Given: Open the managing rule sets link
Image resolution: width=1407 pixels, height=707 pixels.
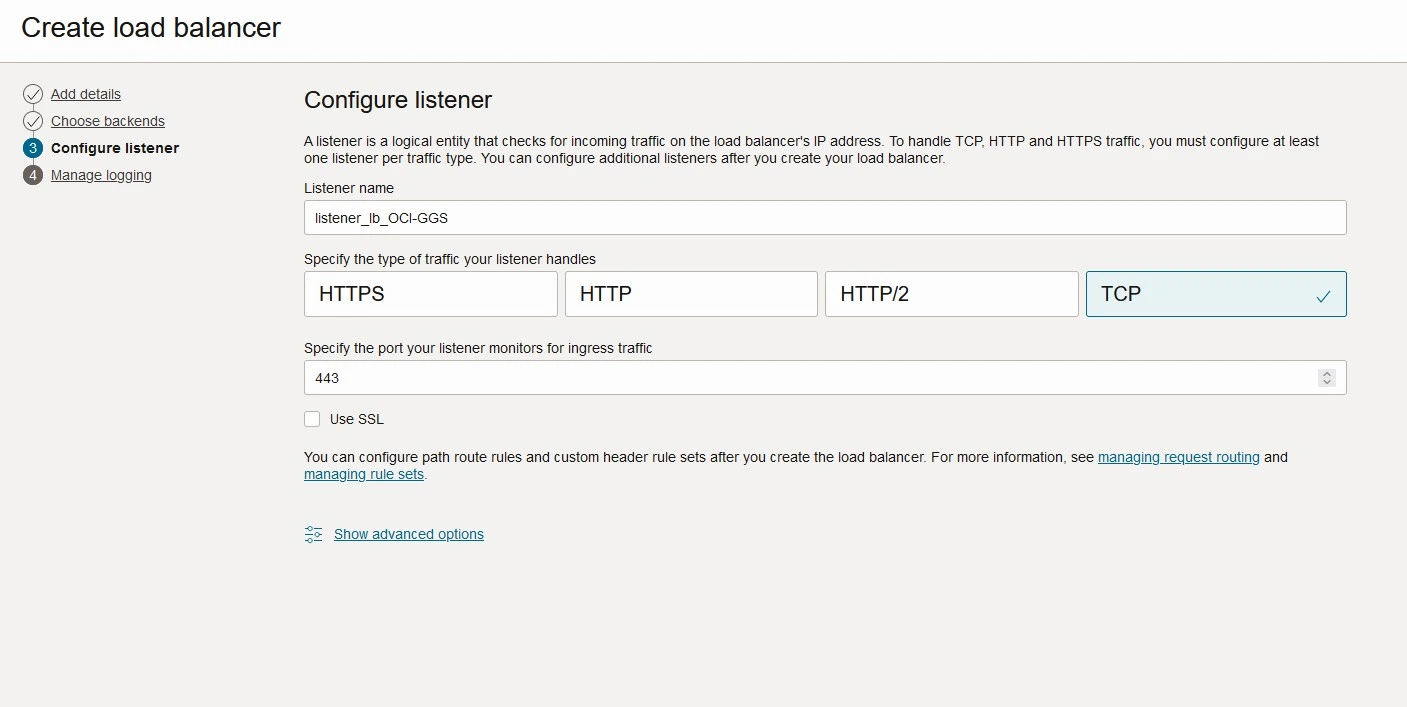Looking at the screenshot, I should [364, 474].
